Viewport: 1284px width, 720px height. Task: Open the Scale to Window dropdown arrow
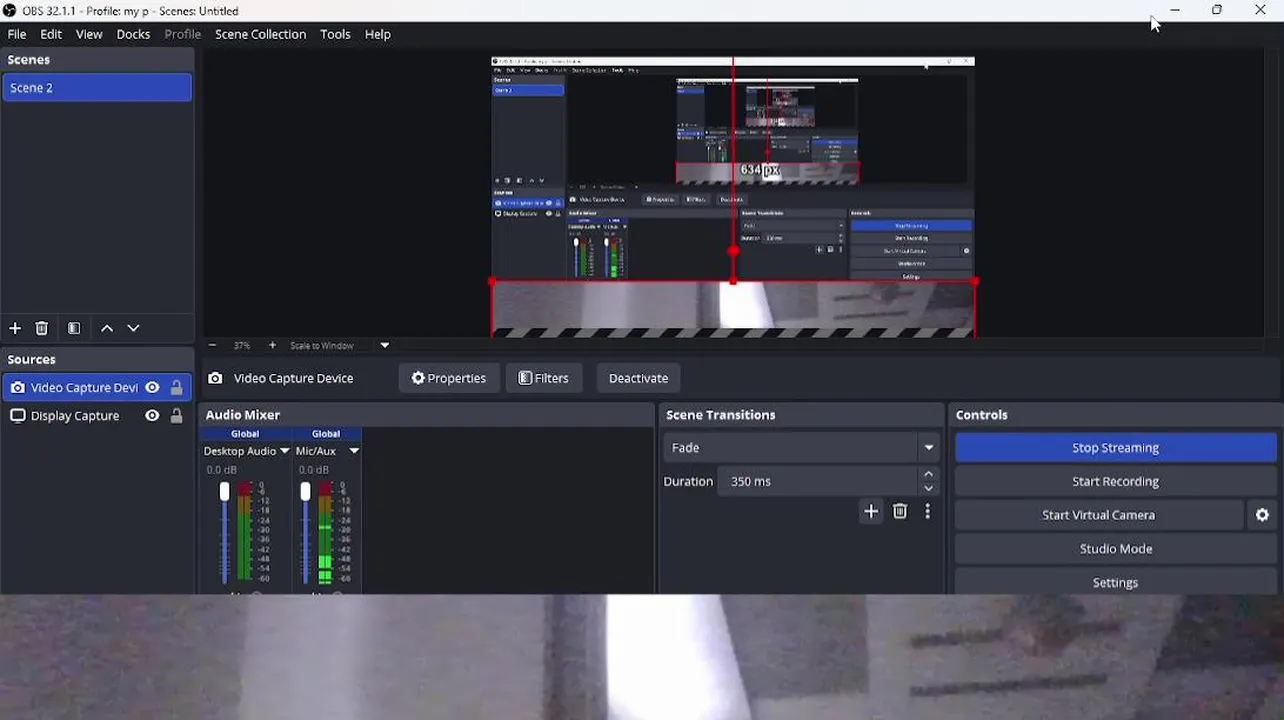point(384,345)
